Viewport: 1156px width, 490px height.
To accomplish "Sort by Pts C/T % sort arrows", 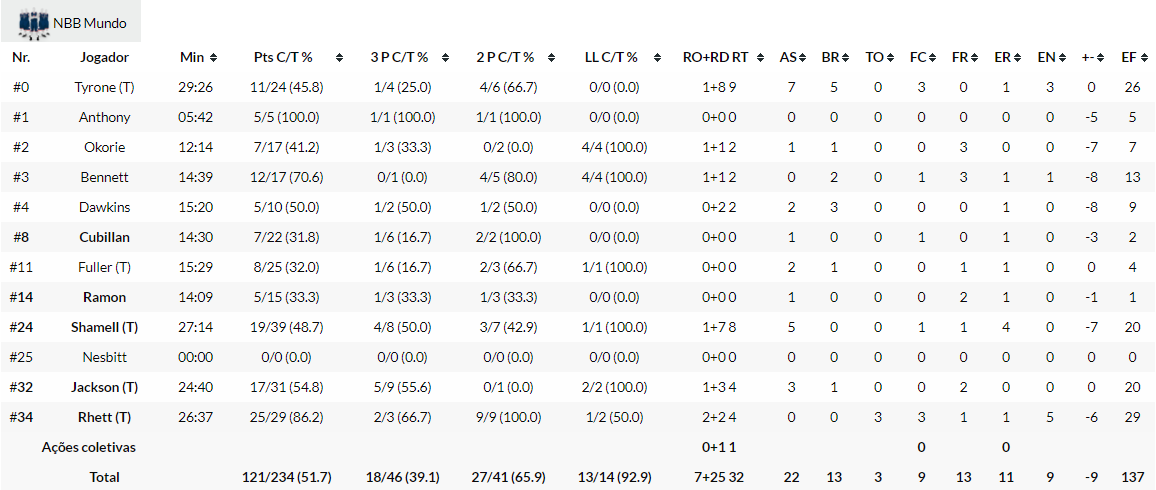I will pyautogui.click(x=340, y=58).
